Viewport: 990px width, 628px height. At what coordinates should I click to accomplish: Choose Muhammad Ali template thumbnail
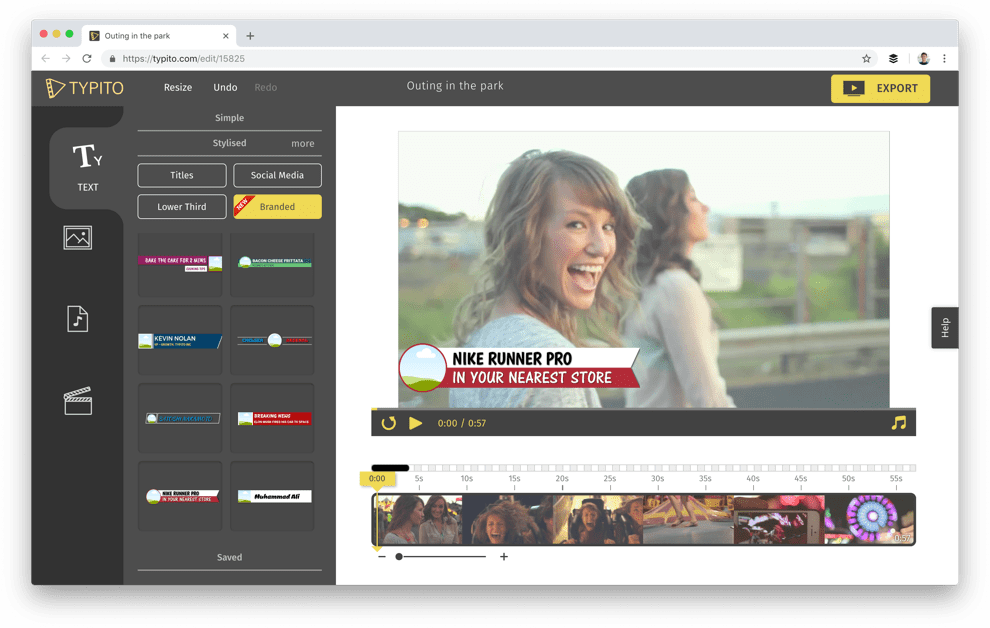coord(272,496)
